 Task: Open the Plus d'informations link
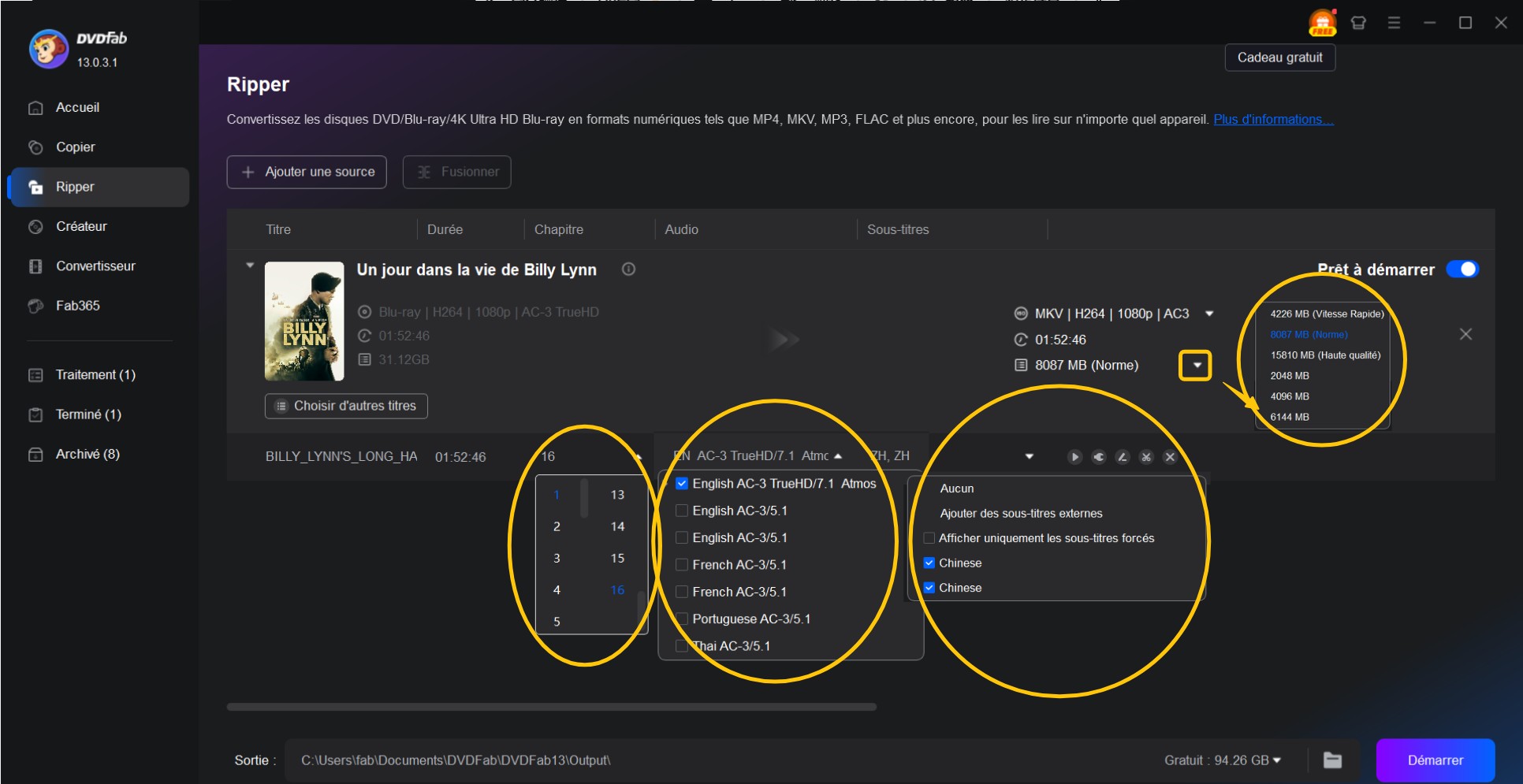[x=1272, y=119]
